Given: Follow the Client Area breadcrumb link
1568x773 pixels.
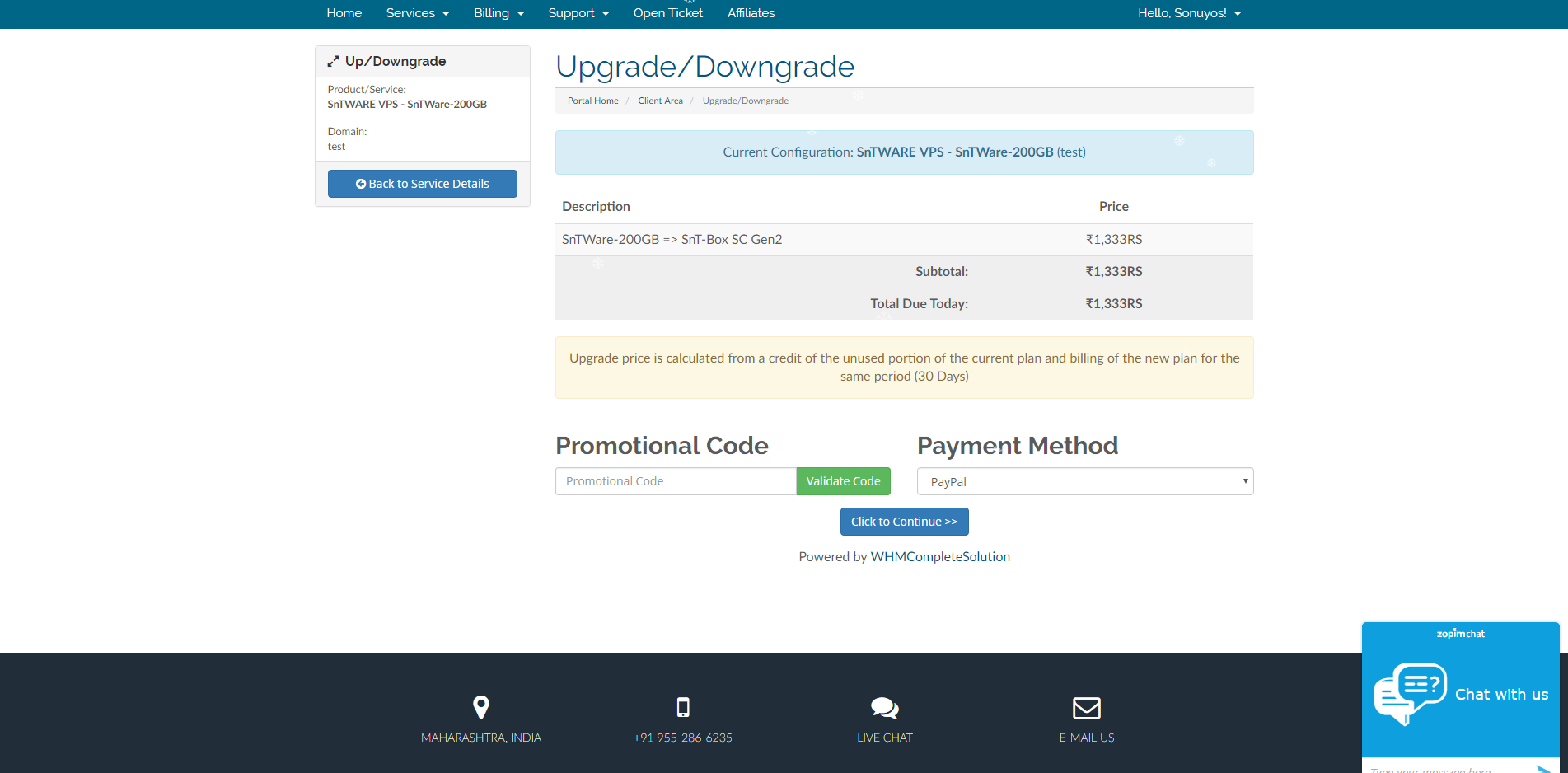Looking at the screenshot, I should (660, 101).
